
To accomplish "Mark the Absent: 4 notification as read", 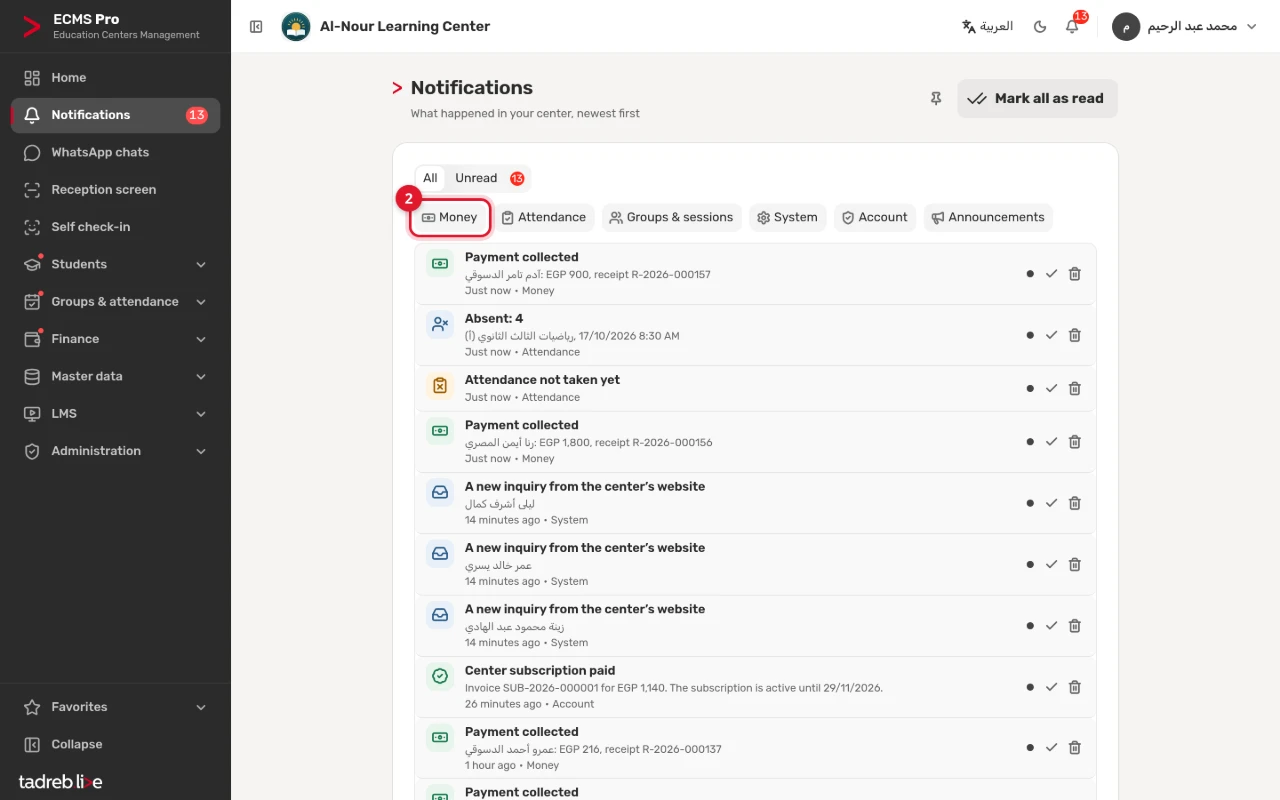I will pyautogui.click(x=1051, y=335).
